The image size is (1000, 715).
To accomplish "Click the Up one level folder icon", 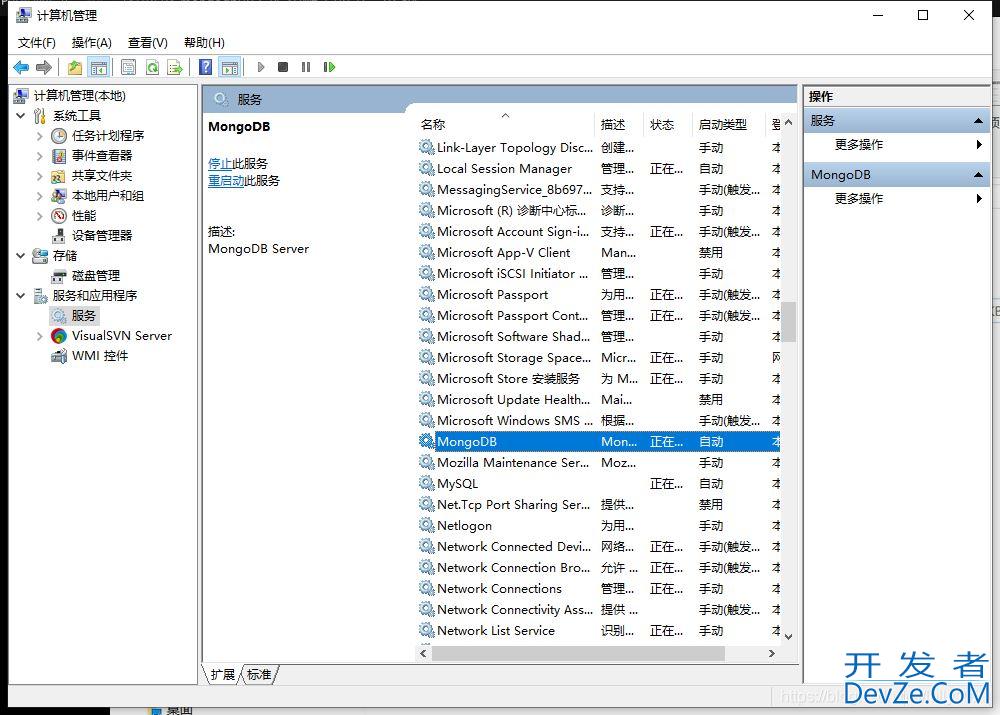I will click(75, 67).
